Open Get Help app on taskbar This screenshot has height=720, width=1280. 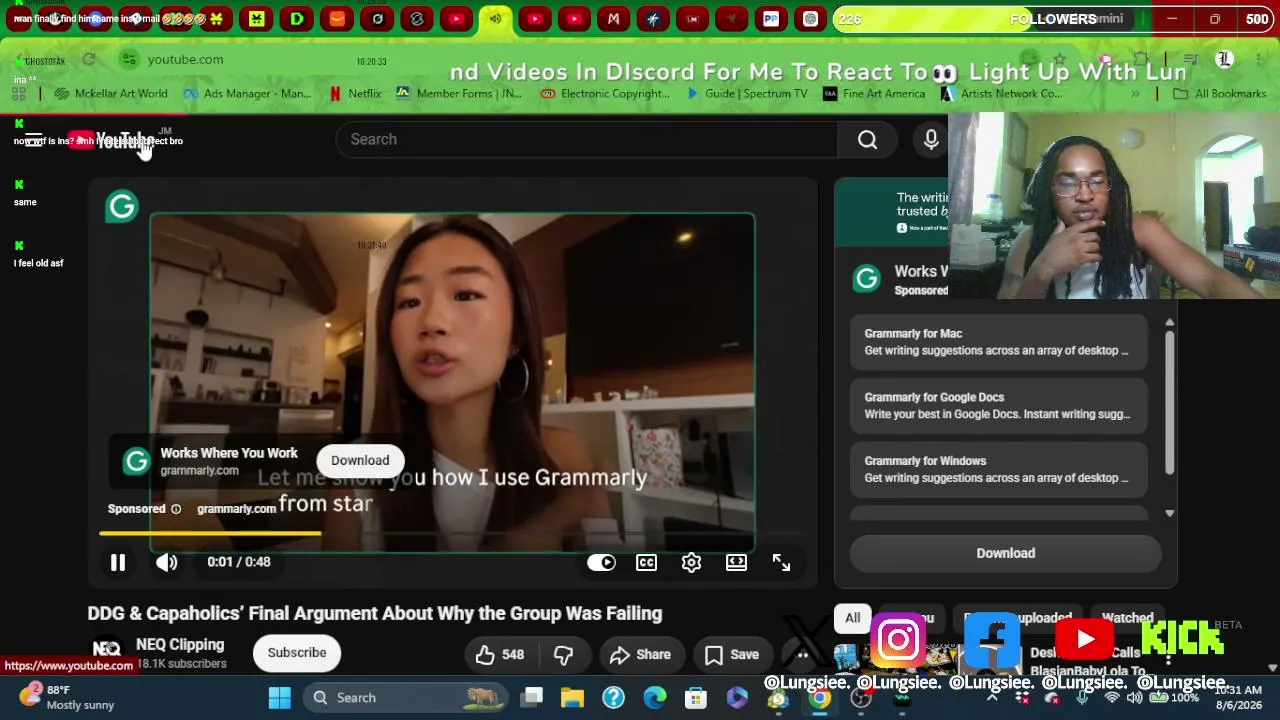(613, 698)
